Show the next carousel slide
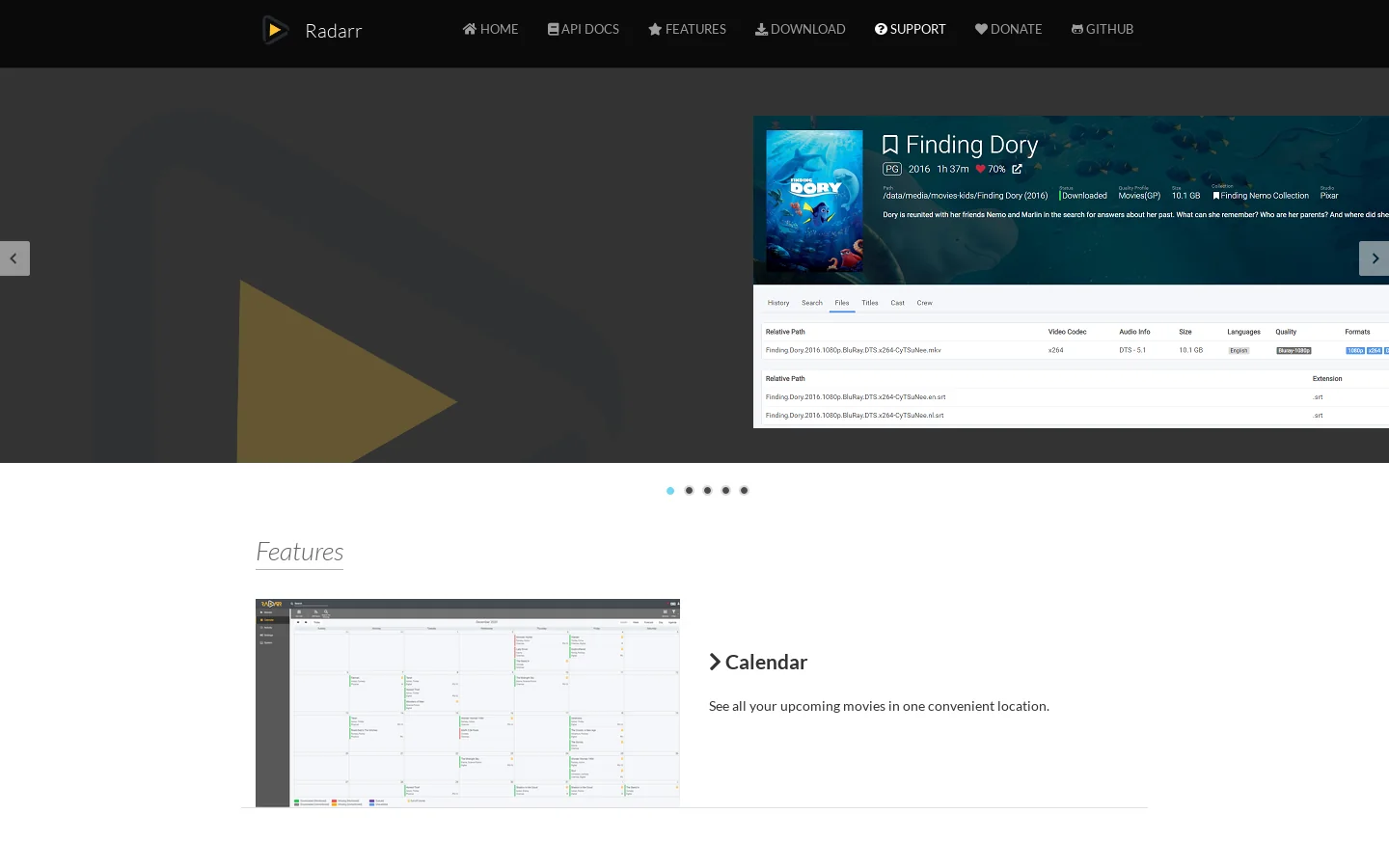This screenshot has height=868, width=1389. 1374,258
